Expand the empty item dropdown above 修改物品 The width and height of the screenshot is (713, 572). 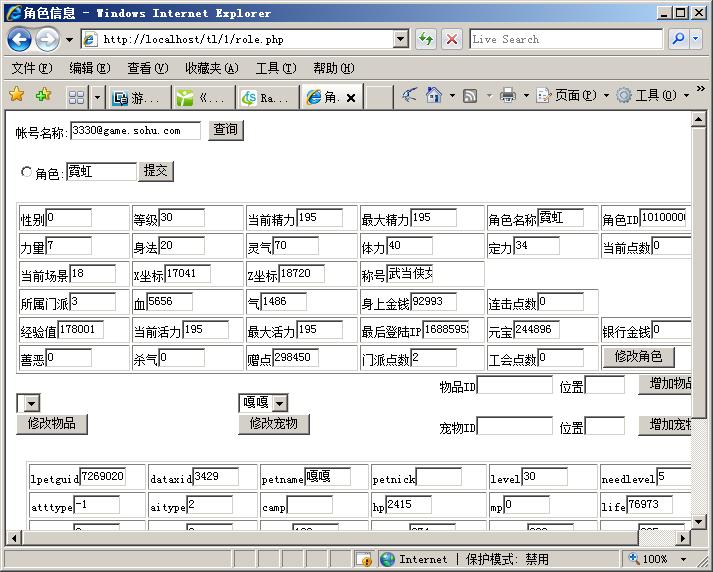pos(32,403)
